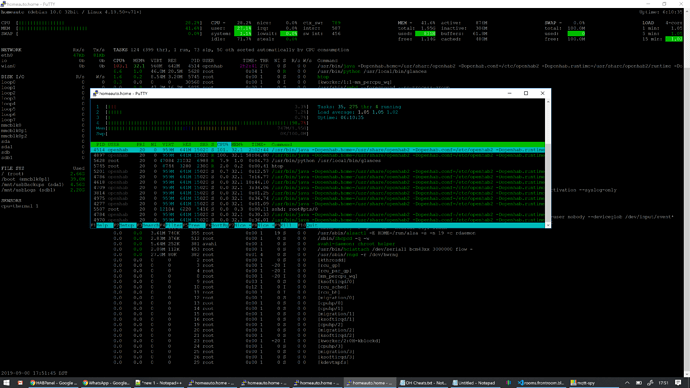Open the WhatsApp Chrome taskbar window
The width and height of the screenshot is (690, 388).
(106, 383)
